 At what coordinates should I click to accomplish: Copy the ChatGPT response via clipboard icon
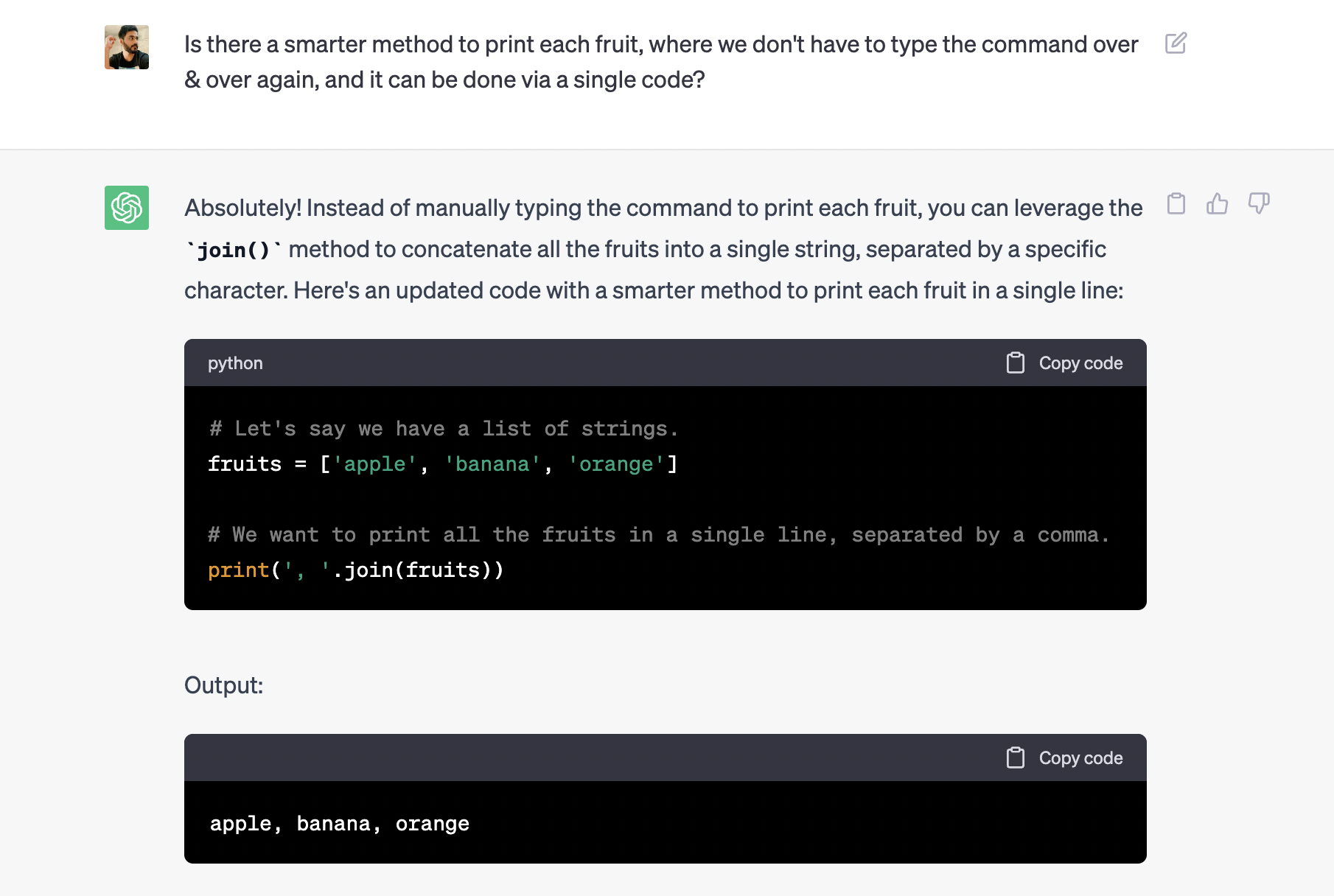[x=1176, y=204]
